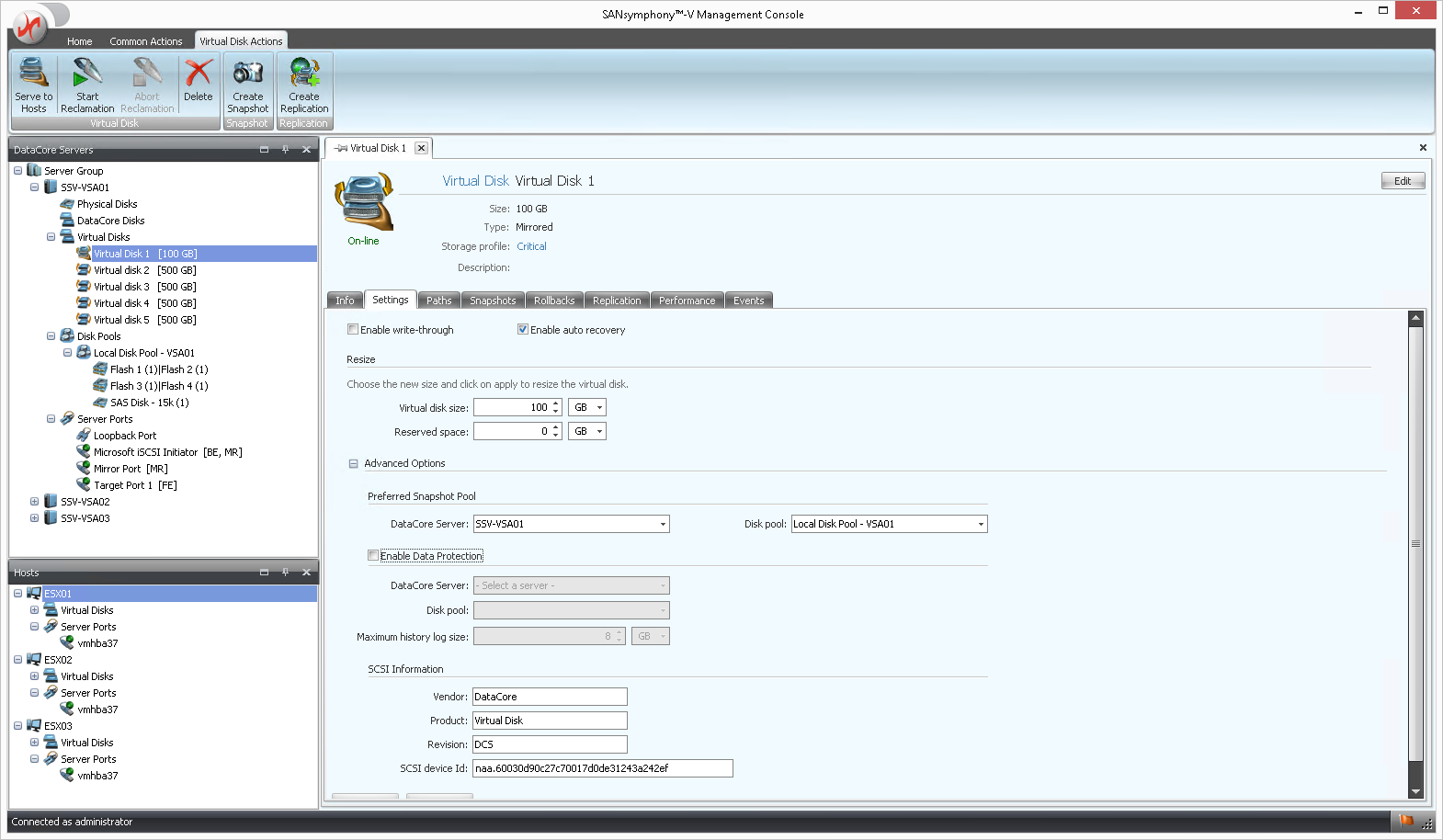Select the Loopback Port icon in tree
The height and width of the screenshot is (840, 1443).
click(84, 436)
